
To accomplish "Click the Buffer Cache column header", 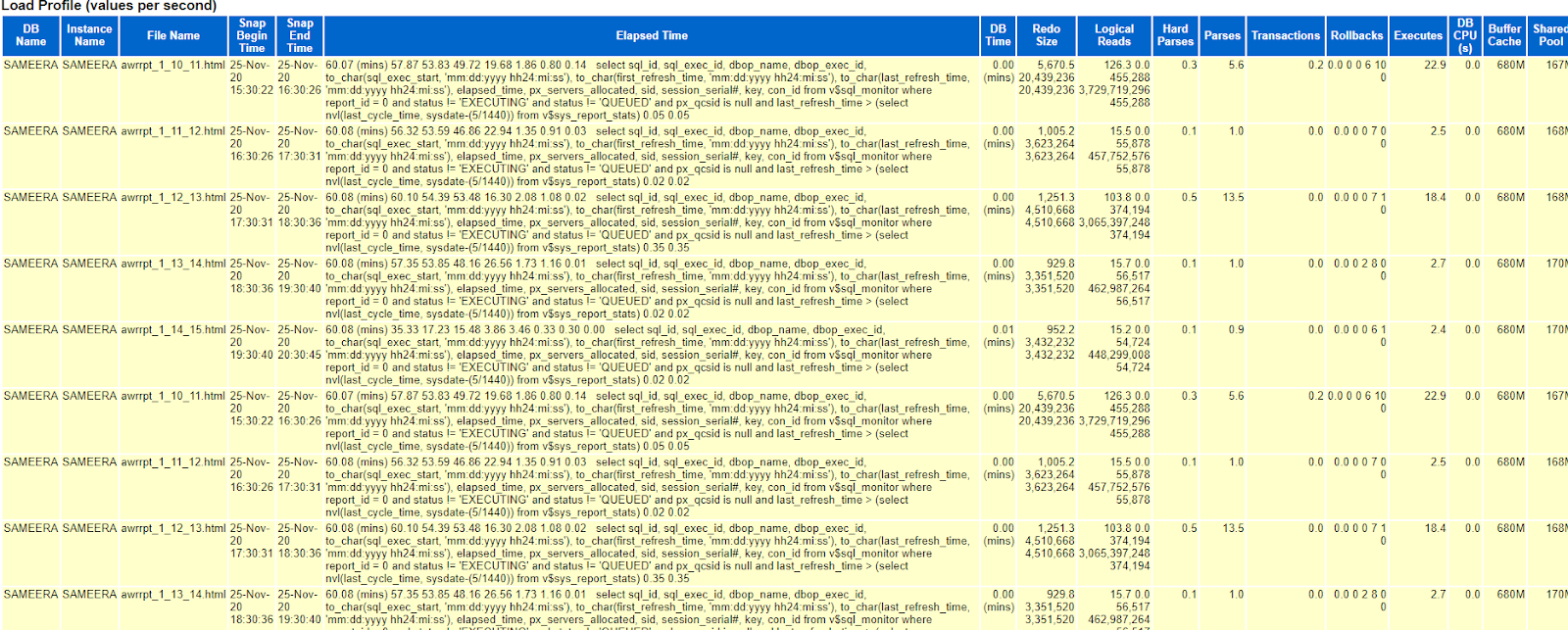I will pos(1504,35).
